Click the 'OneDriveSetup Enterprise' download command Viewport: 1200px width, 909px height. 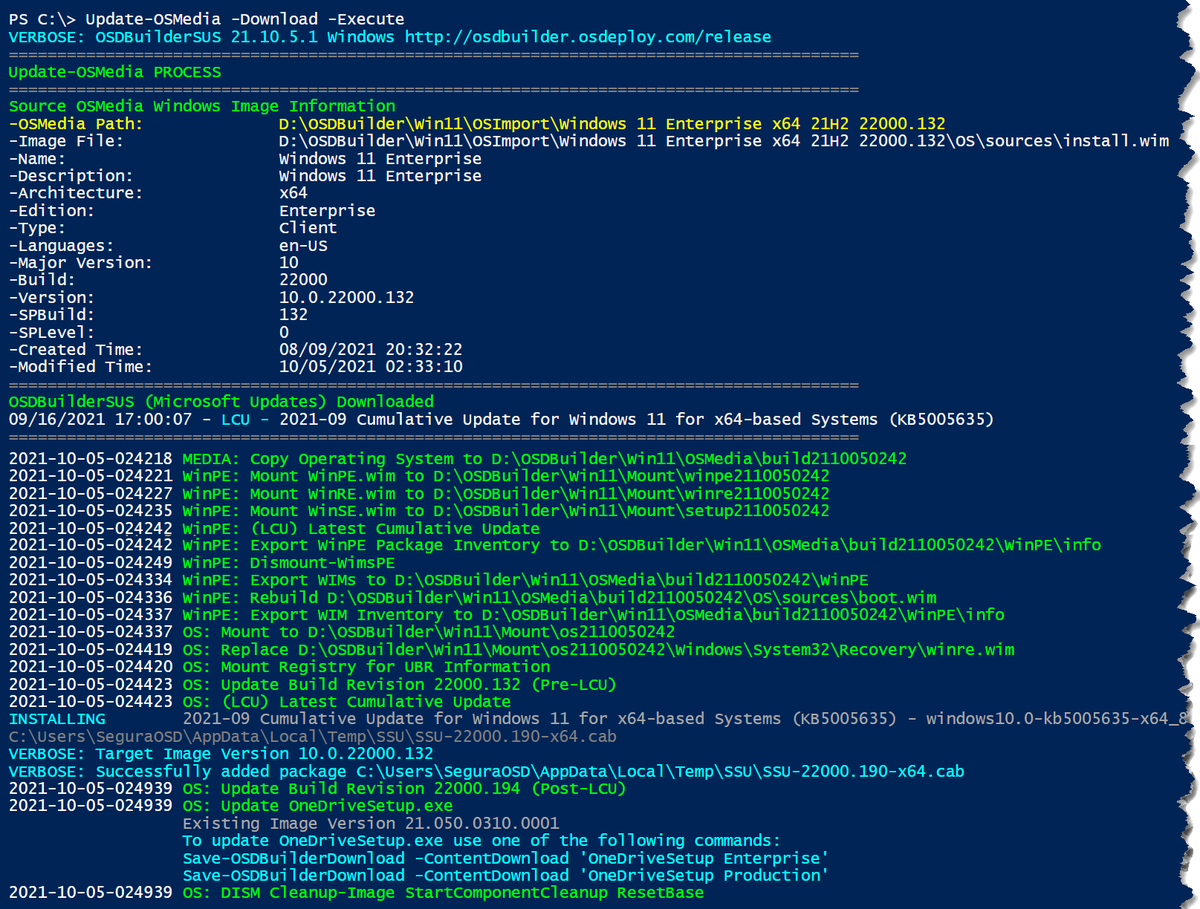(506, 858)
